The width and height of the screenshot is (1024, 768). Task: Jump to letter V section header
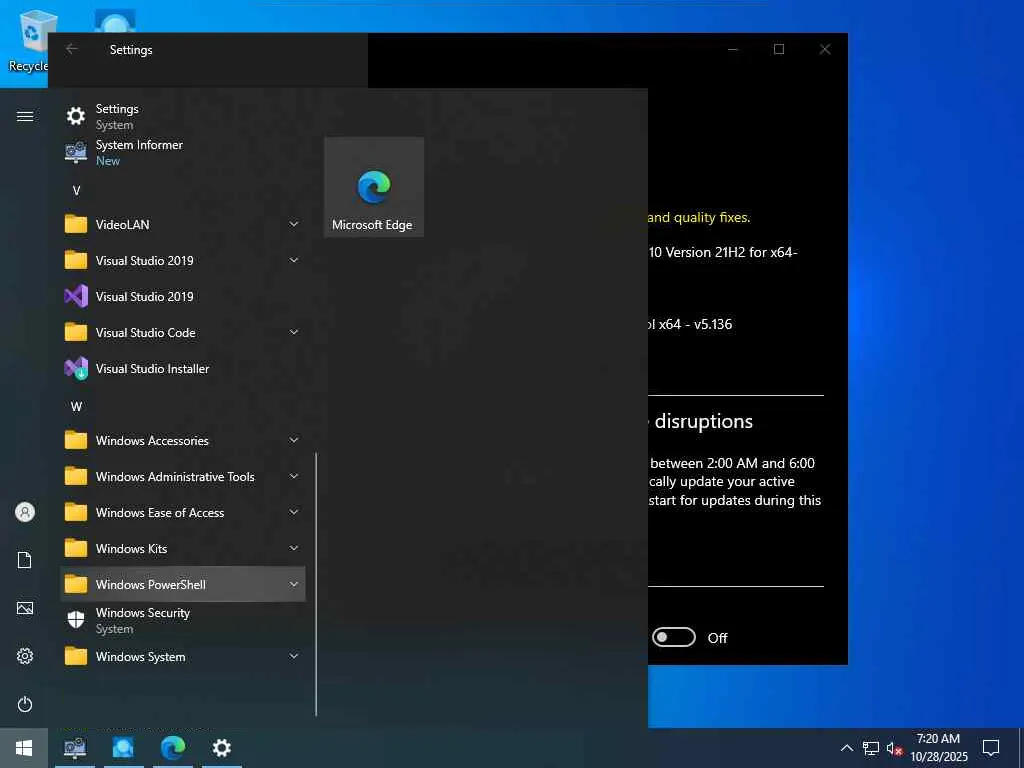(x=76, y=191)
